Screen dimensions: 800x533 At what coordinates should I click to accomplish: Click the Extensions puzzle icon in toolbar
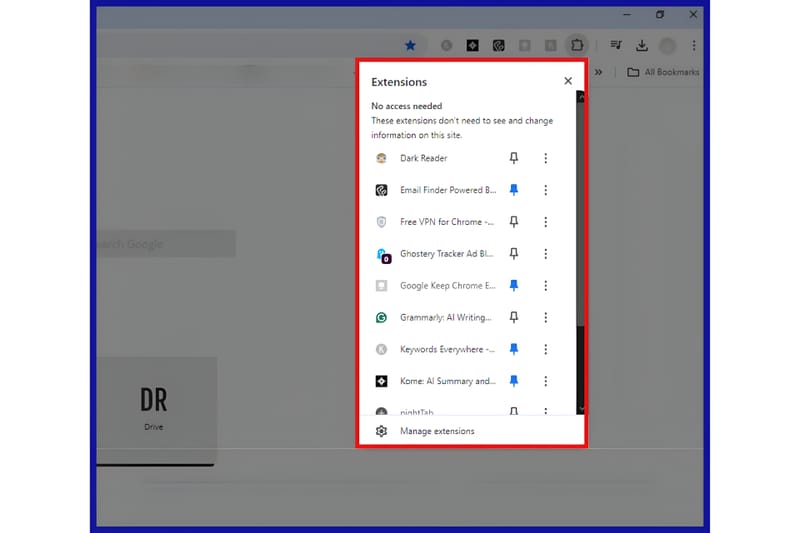(x=577, y=45)
